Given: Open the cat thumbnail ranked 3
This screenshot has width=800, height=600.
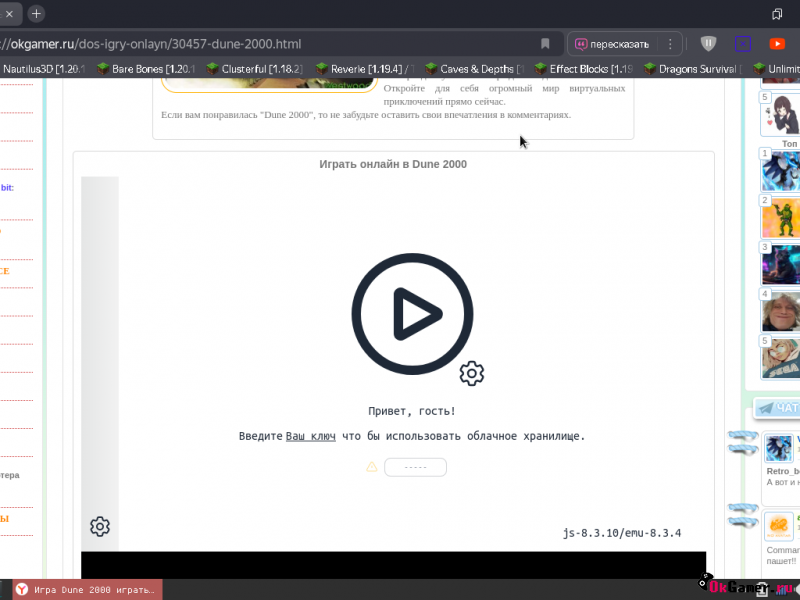Looking at the screenshot, I should point(780,264).
